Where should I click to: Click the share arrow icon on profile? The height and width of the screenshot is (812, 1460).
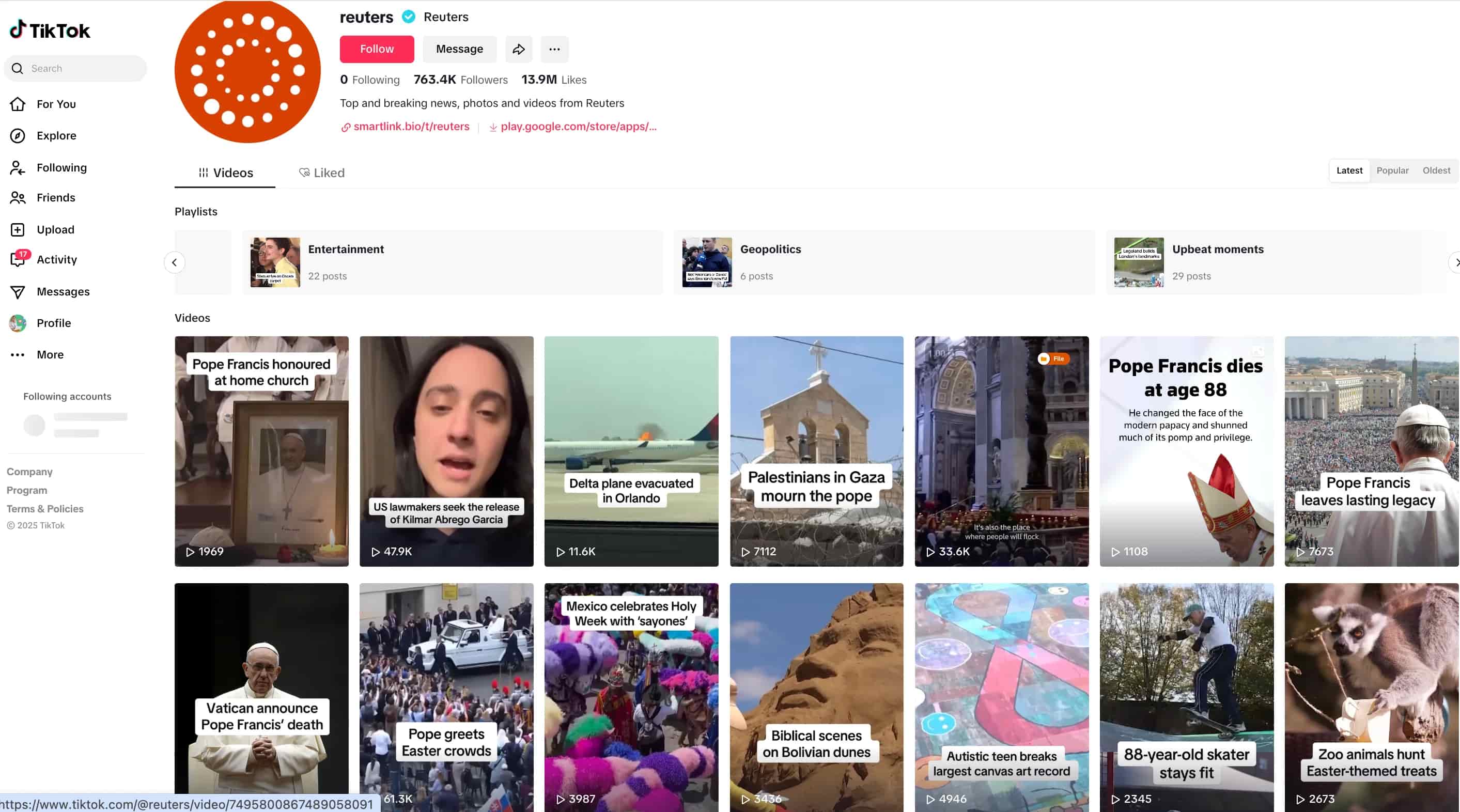(x=518, y=49)
